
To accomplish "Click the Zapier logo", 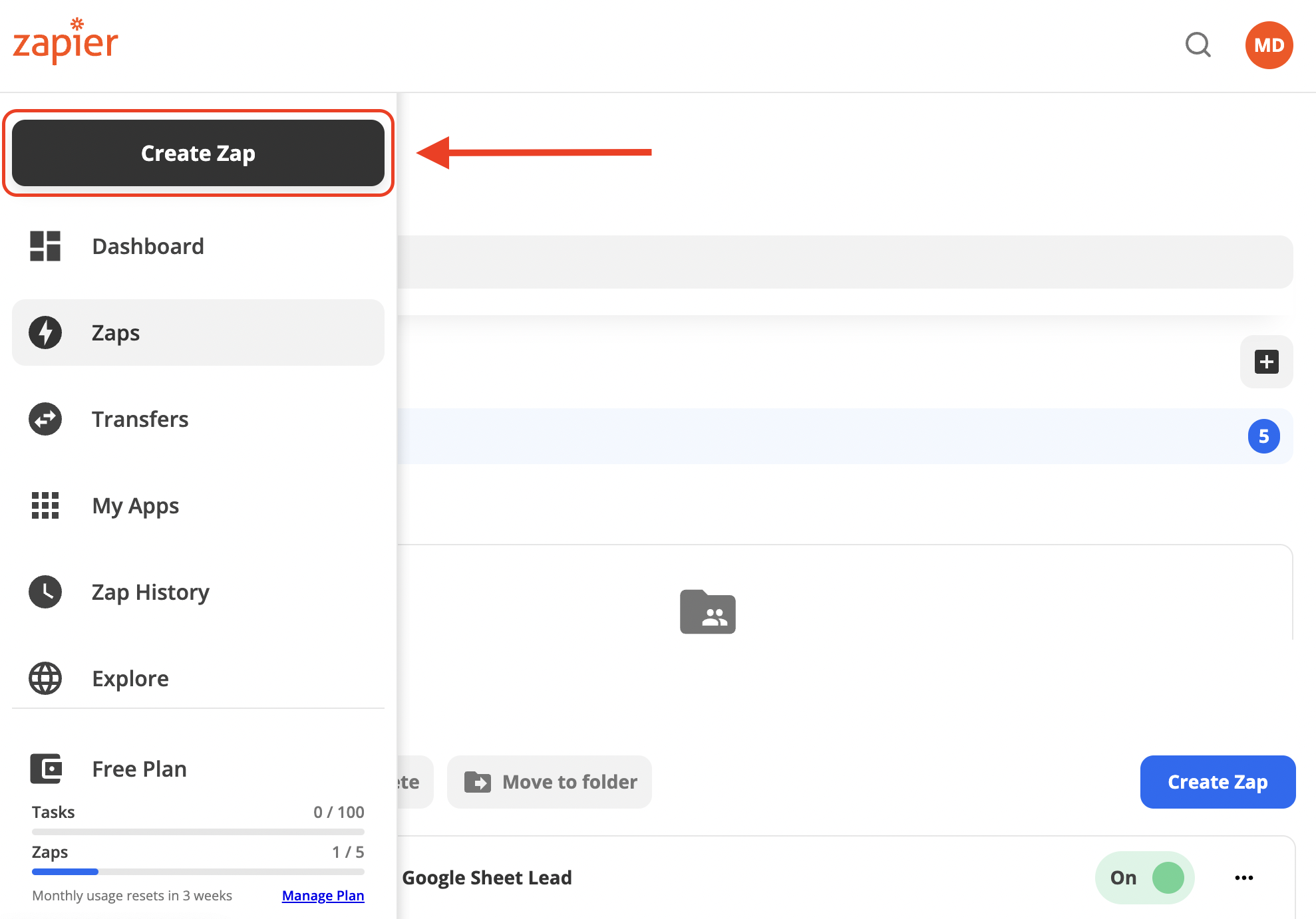I will [x=65, y=41].
